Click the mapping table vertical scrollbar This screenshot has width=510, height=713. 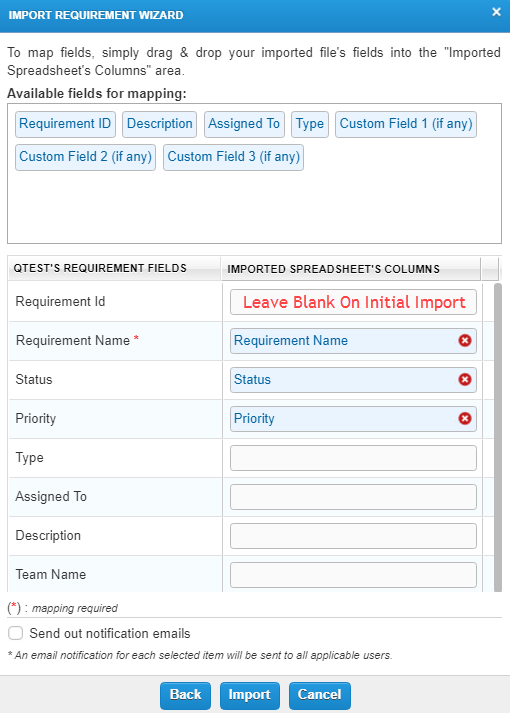tap(498, 437)
